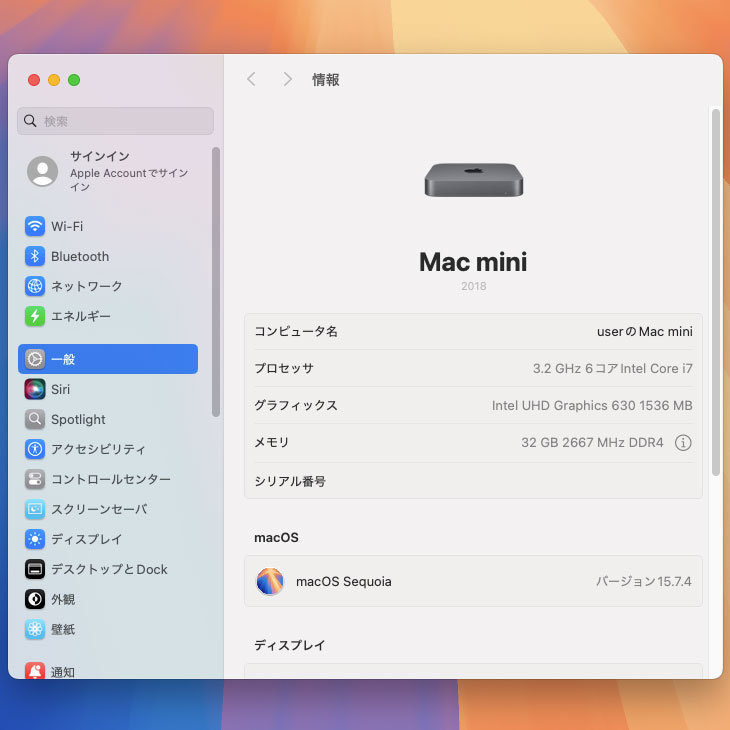Click the sidebar vertical scrollbar

pyautogui.click(x=216, y=280)
